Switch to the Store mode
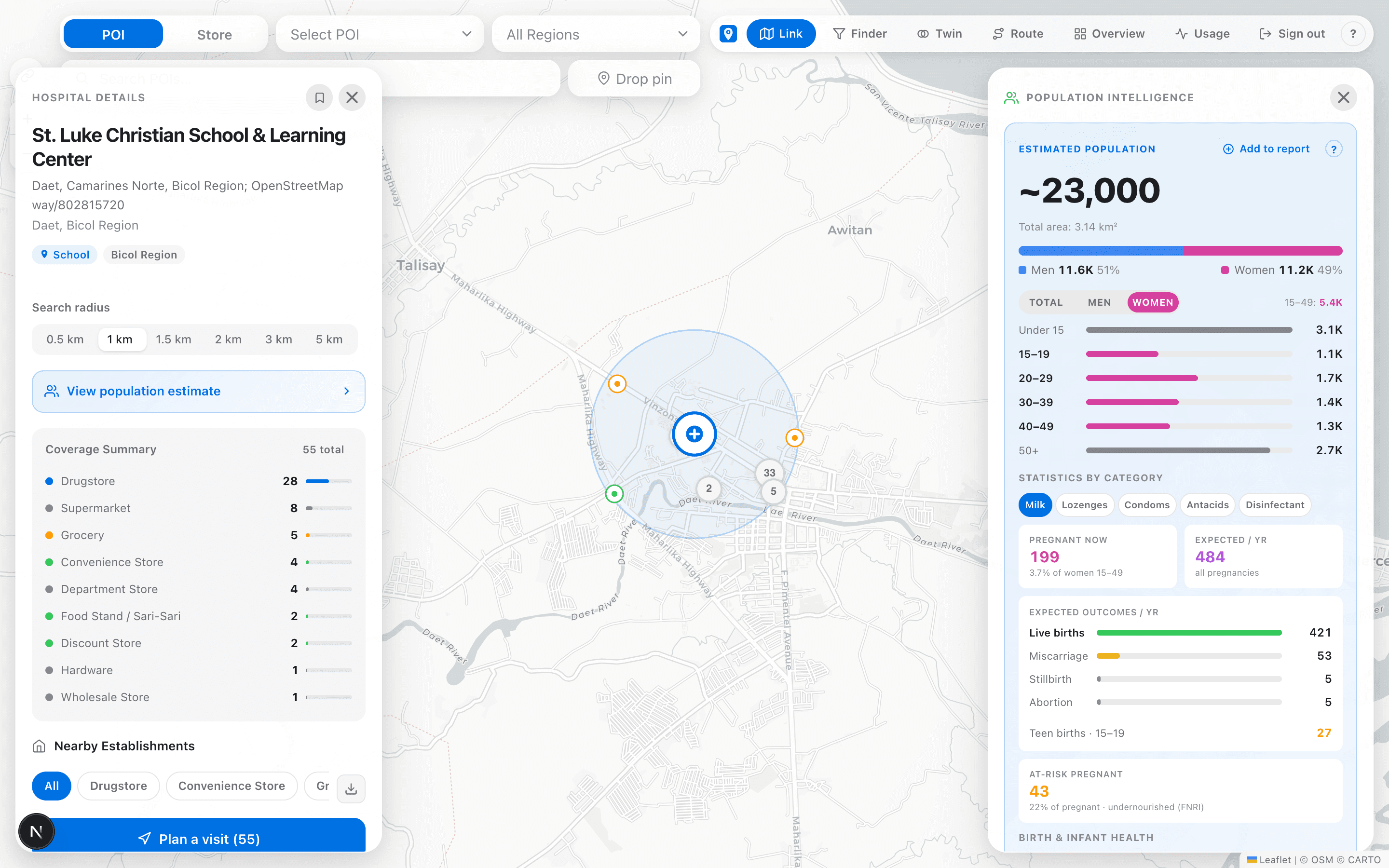The image size is (1389, 868). (x=215, y=34)
